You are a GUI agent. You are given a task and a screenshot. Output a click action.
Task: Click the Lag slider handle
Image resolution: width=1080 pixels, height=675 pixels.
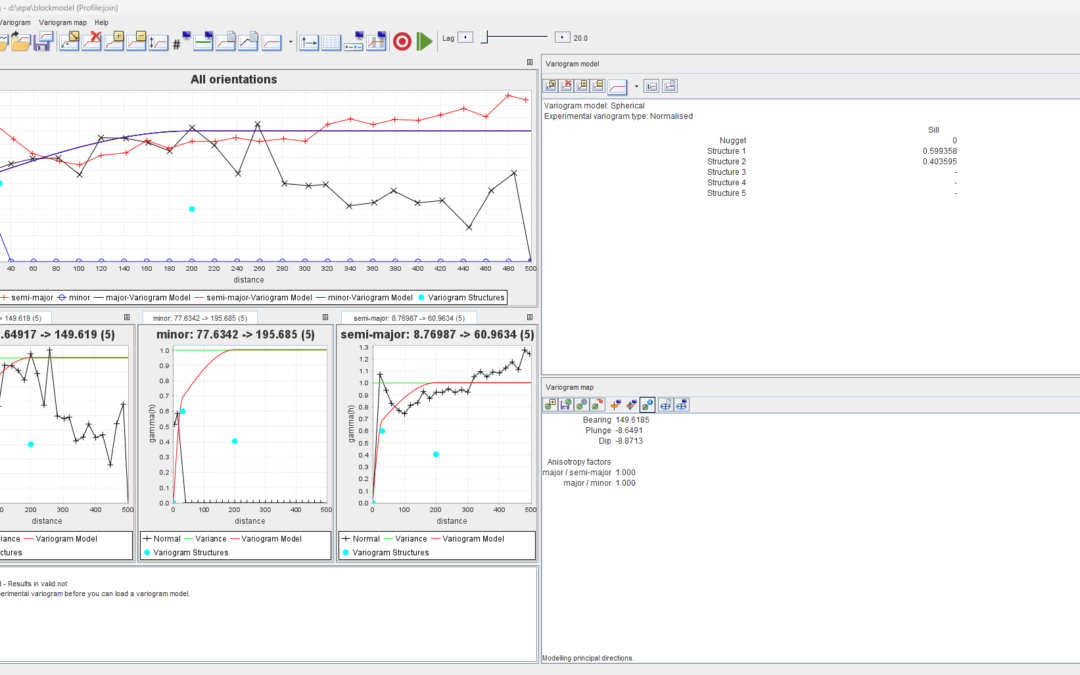486,37
